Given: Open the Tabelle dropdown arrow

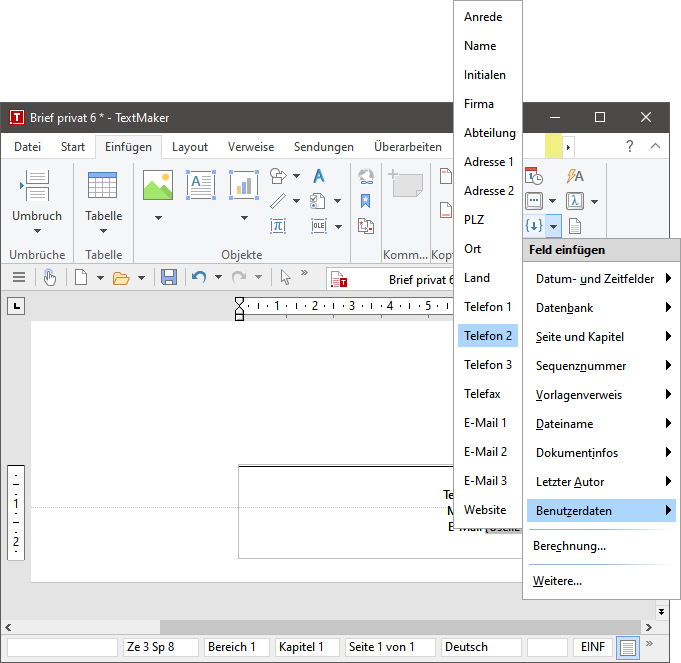Looking at the screenshot, I should [103, 231].
